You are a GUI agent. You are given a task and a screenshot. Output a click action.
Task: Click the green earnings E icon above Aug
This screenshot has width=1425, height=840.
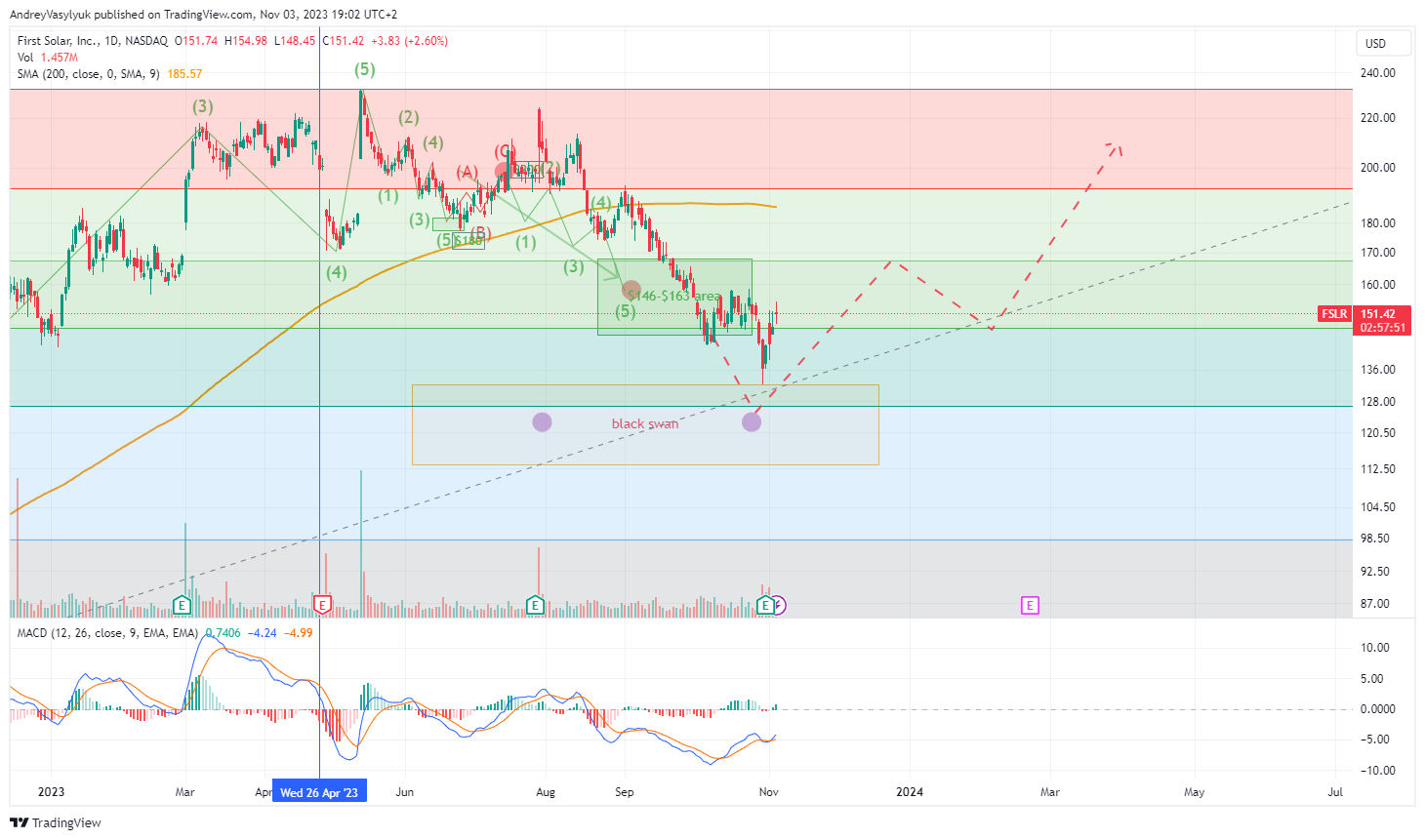(x=535, y=606)
